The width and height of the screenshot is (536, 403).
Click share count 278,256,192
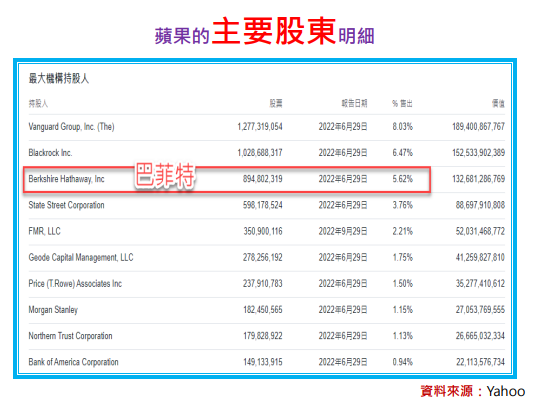(x=263, y=257)
